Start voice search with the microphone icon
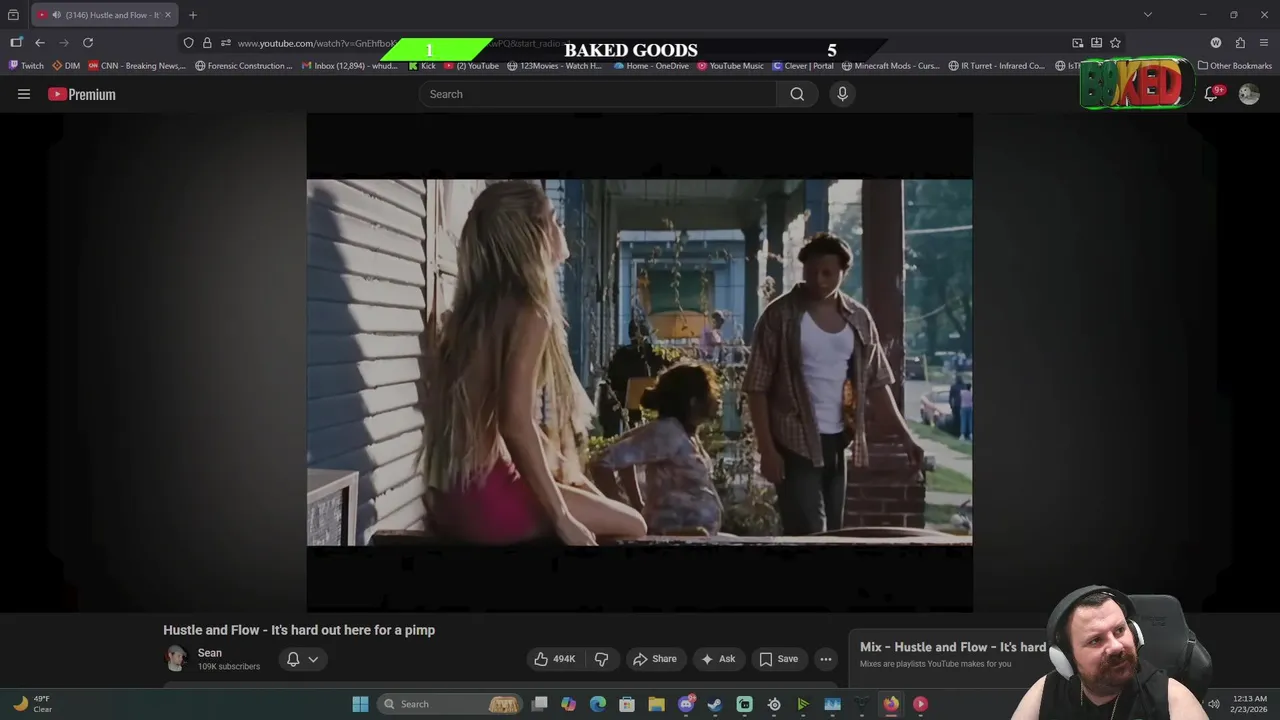This screenshot has width=1280, height=720. (x=842, y=94)
